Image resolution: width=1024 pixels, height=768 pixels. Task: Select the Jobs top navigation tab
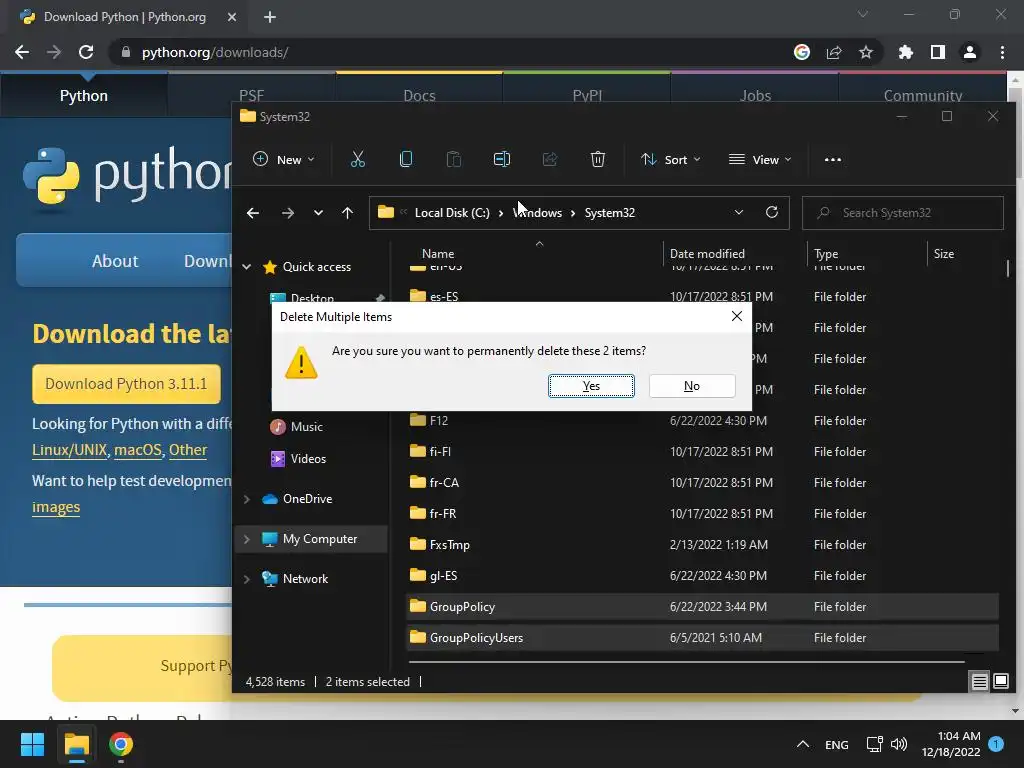[x=755, y=95]
